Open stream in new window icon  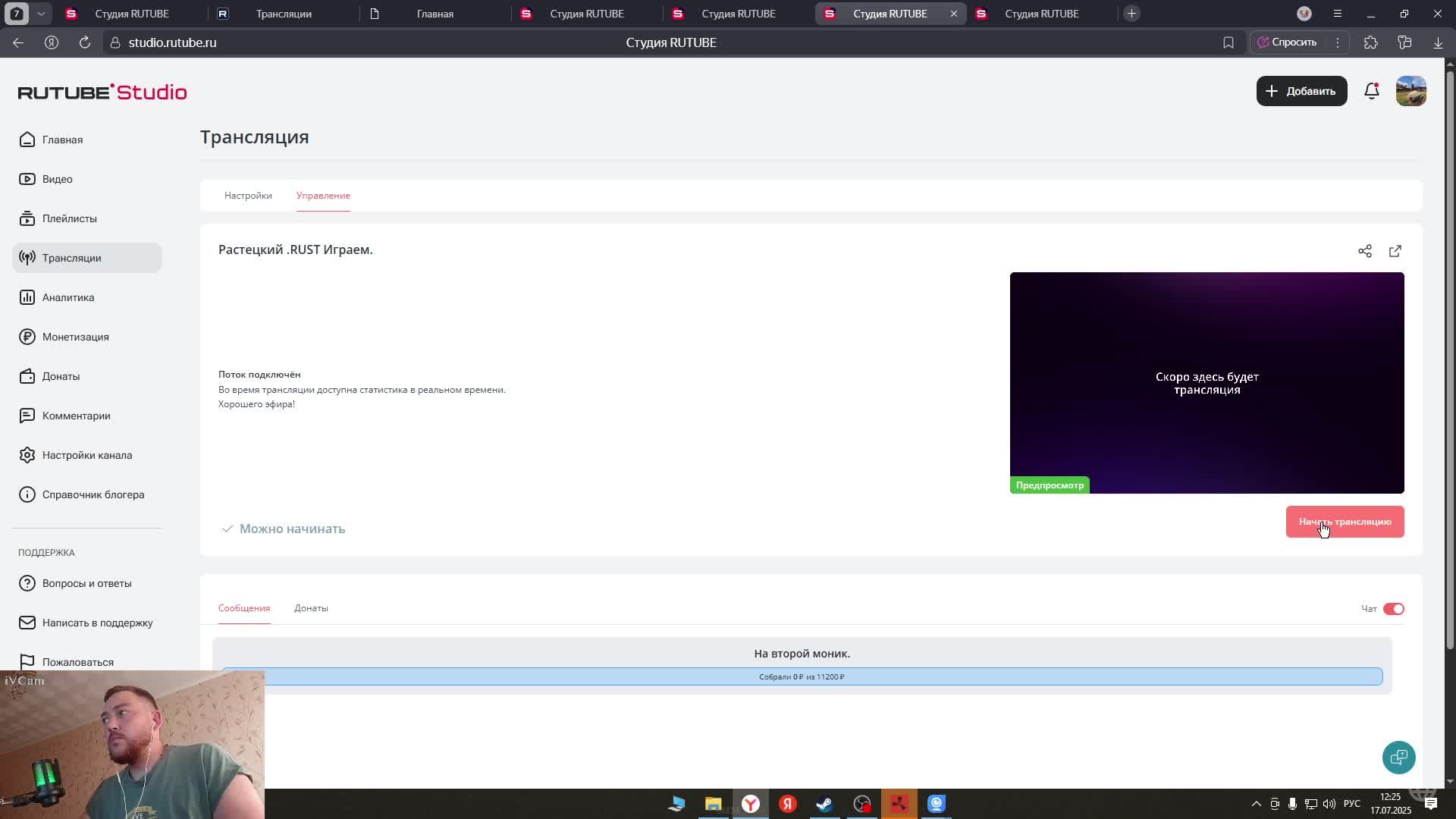(1395, 251)
